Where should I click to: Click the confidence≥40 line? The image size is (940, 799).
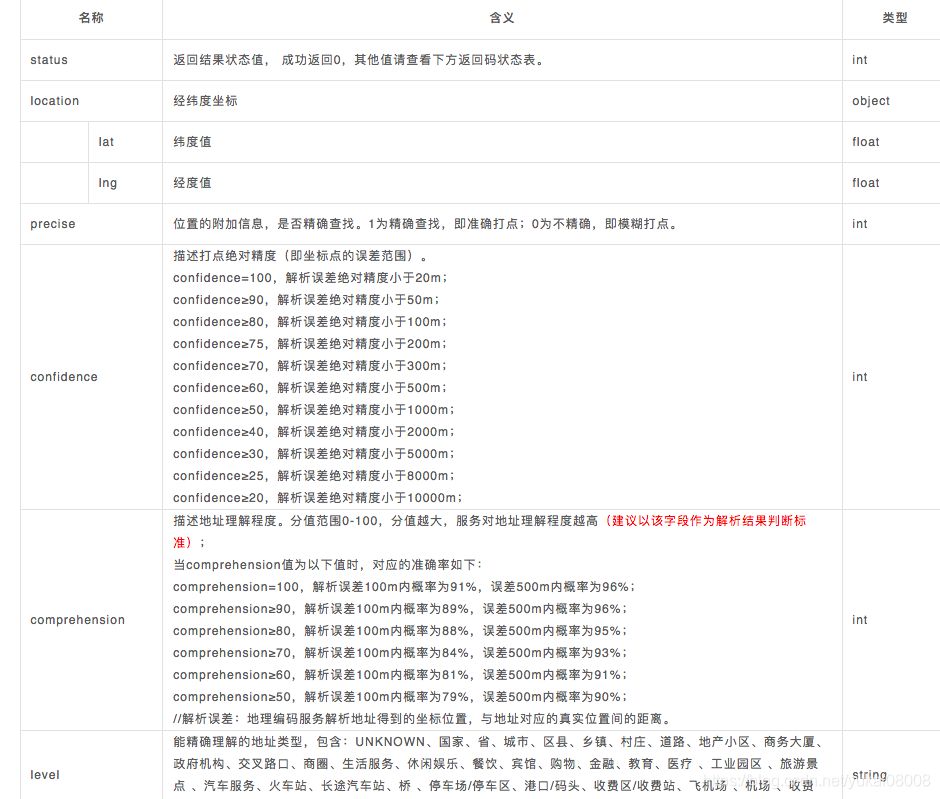click(314, 432)
